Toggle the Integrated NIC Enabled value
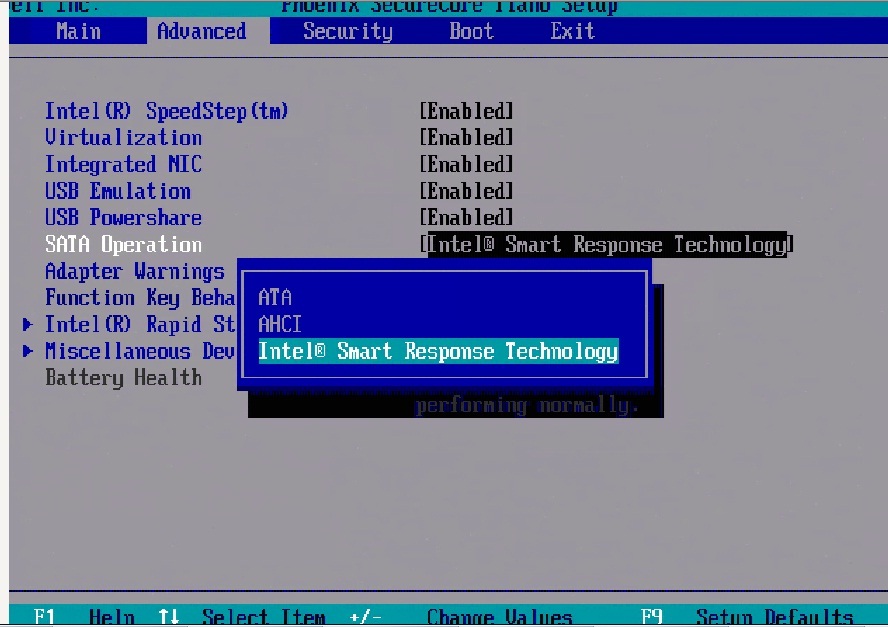This screenshot has height=627, width=888. 466,164
